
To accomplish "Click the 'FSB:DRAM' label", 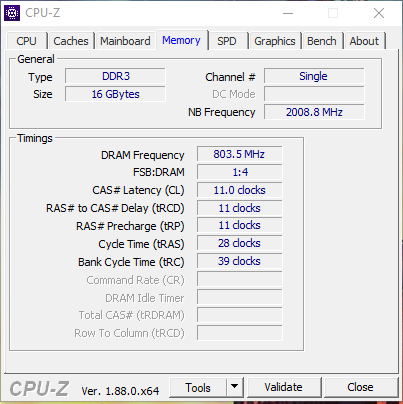I will click(159, 172).
